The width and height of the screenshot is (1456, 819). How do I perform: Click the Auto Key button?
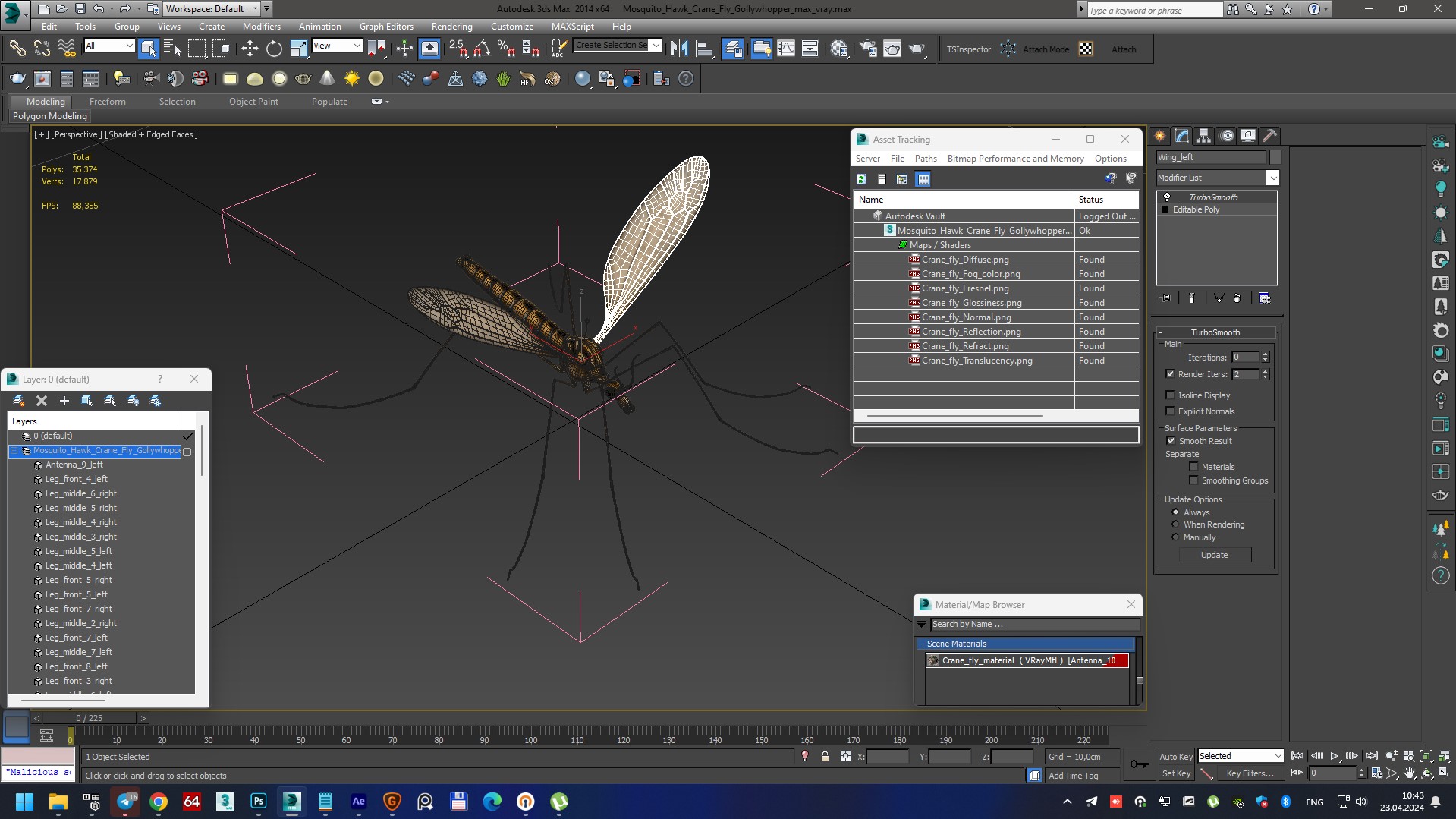1175,757
